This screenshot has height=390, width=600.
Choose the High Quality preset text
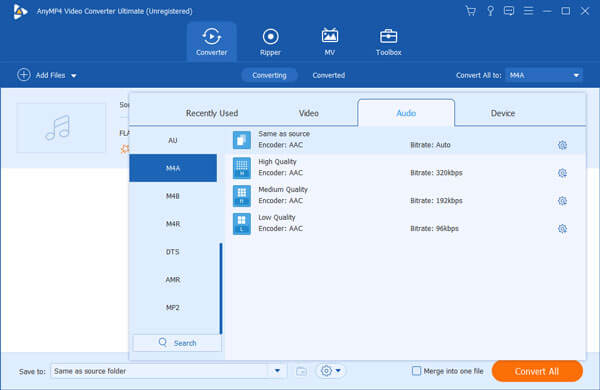pos(277,162)
